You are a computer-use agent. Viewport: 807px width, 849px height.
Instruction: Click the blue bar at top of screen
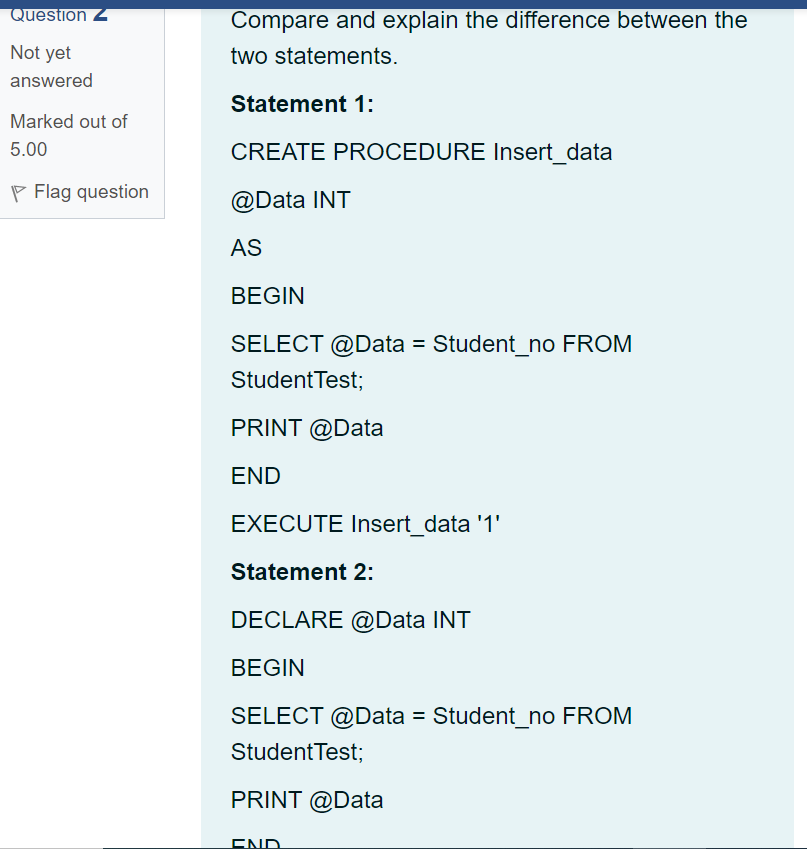[403, 4]
